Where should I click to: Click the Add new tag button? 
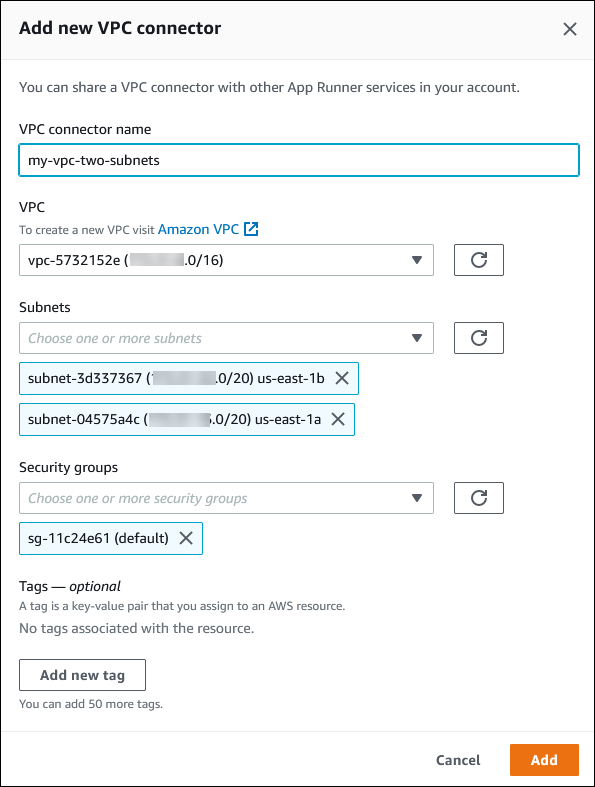[82, 675]
